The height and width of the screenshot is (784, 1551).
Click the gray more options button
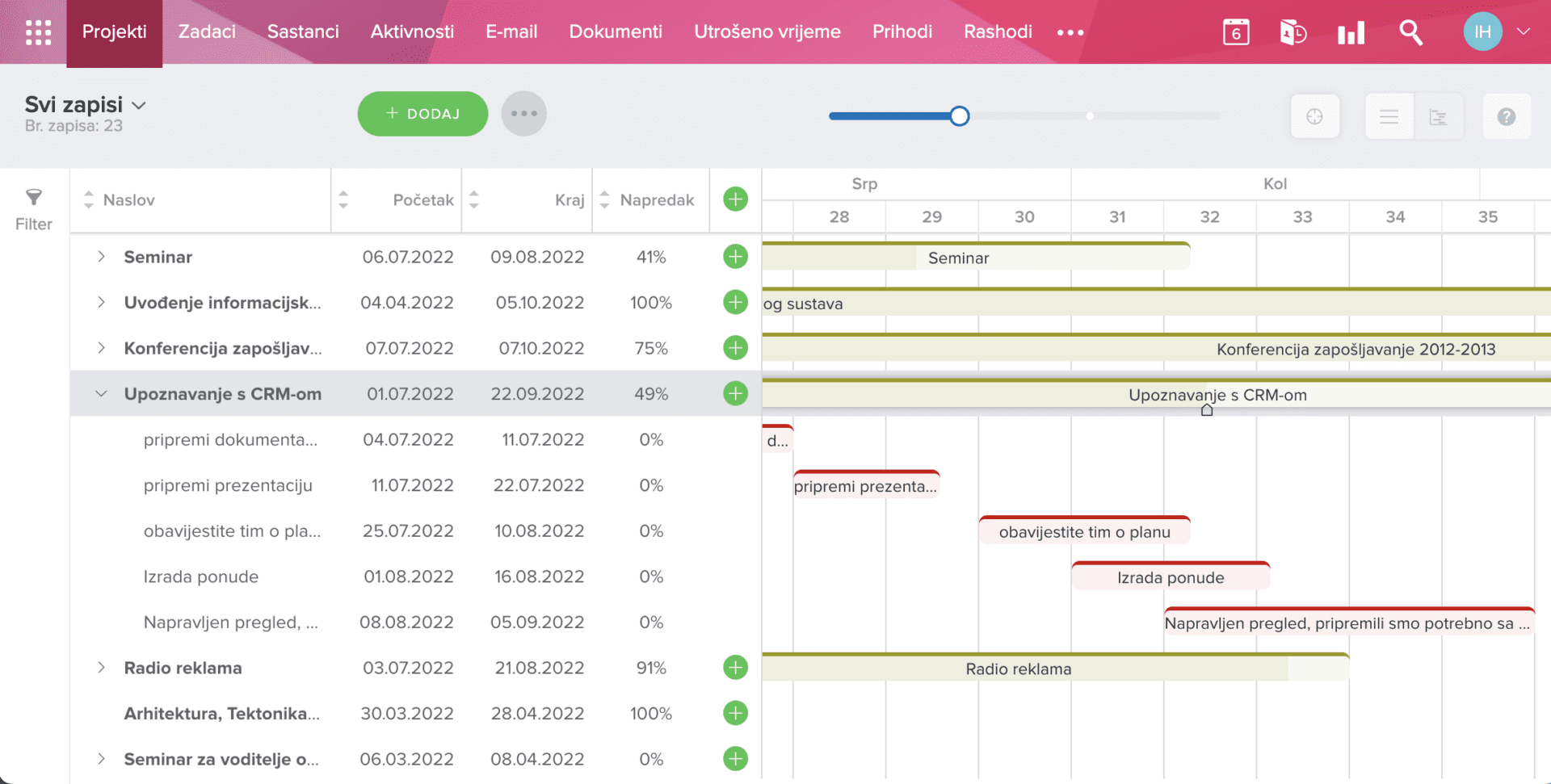tap(523, 114)
